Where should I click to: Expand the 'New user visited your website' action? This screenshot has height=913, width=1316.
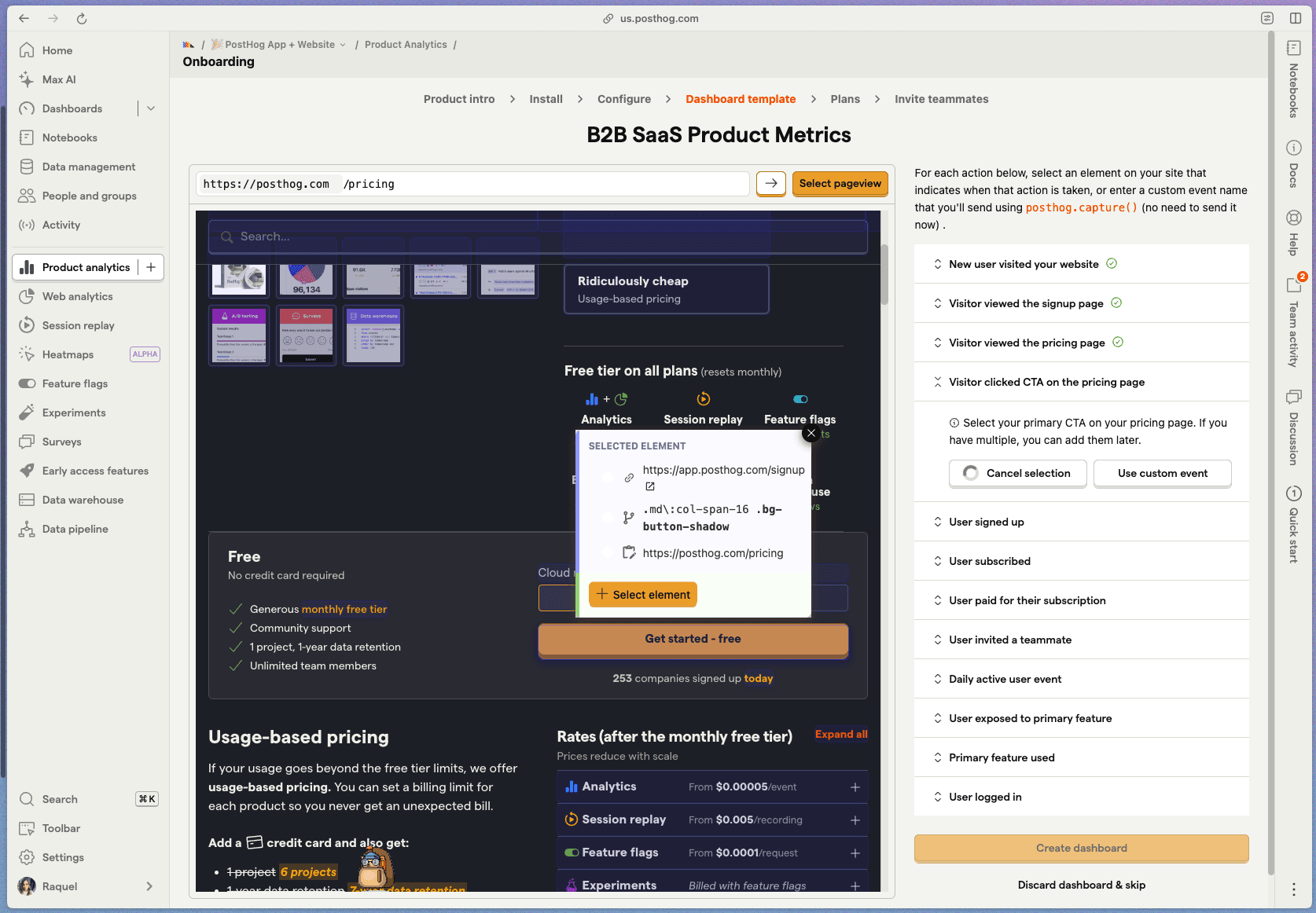pyautogui.click(x=1081, y=264)
